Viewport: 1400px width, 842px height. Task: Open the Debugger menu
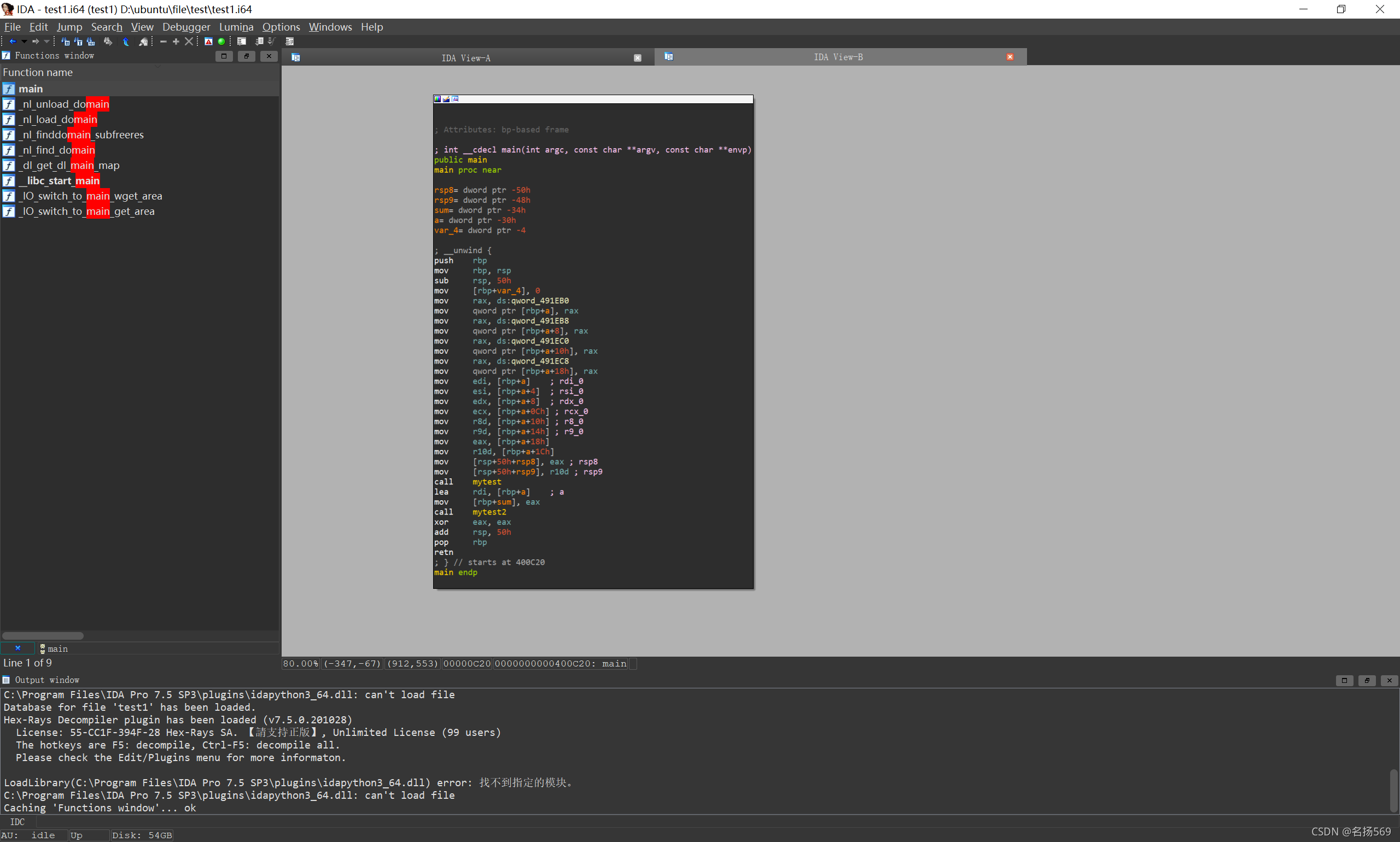point(185,27)
